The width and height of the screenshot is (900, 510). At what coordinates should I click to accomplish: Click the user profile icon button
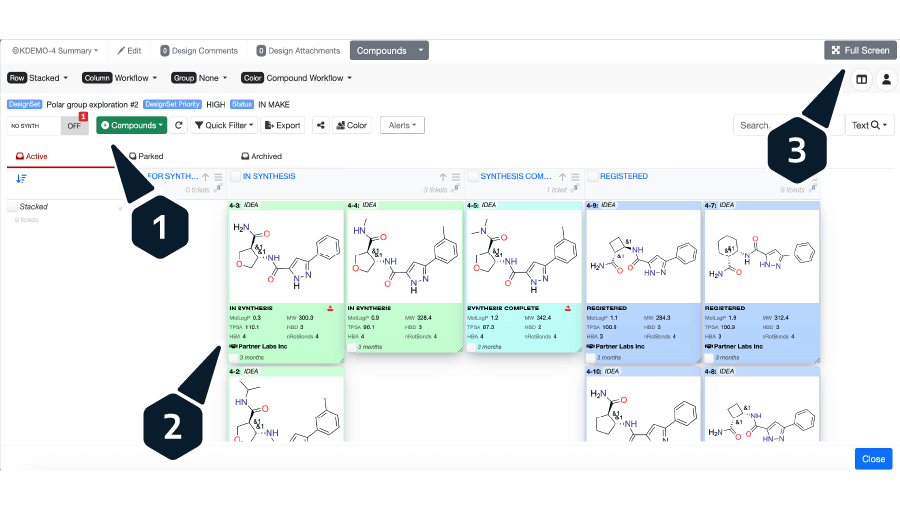pyautogui.click(x=886, y=79)
